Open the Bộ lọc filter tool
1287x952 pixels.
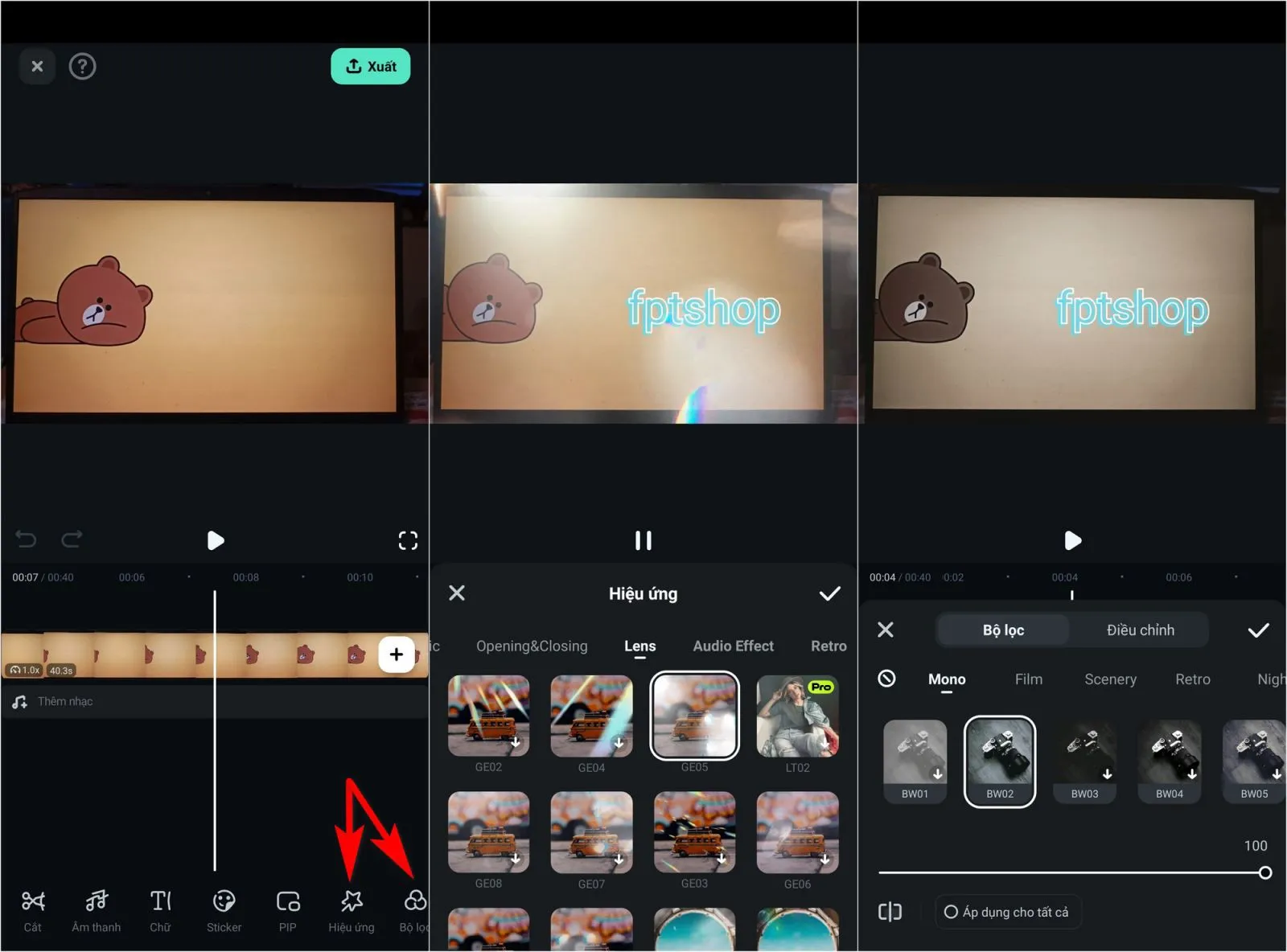413,911
